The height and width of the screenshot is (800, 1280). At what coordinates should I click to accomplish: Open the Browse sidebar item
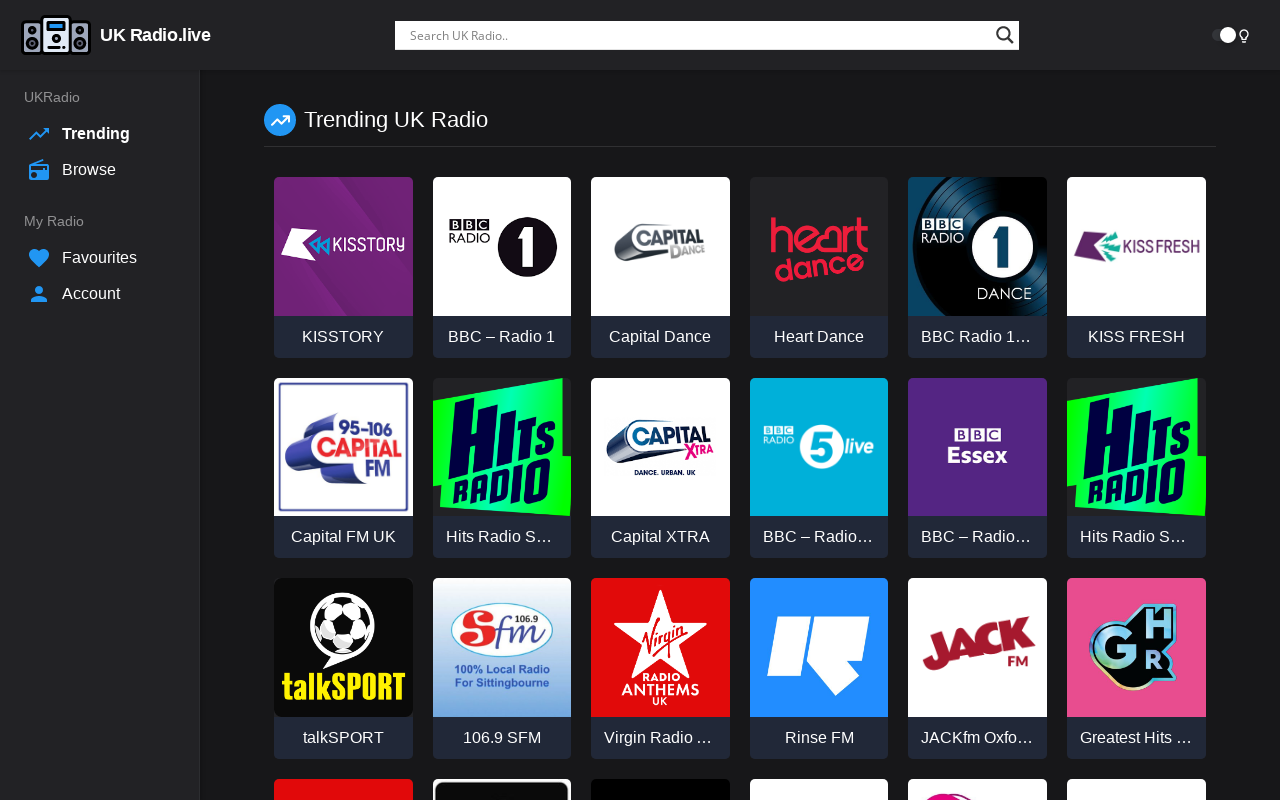click(x=89, y=170)
